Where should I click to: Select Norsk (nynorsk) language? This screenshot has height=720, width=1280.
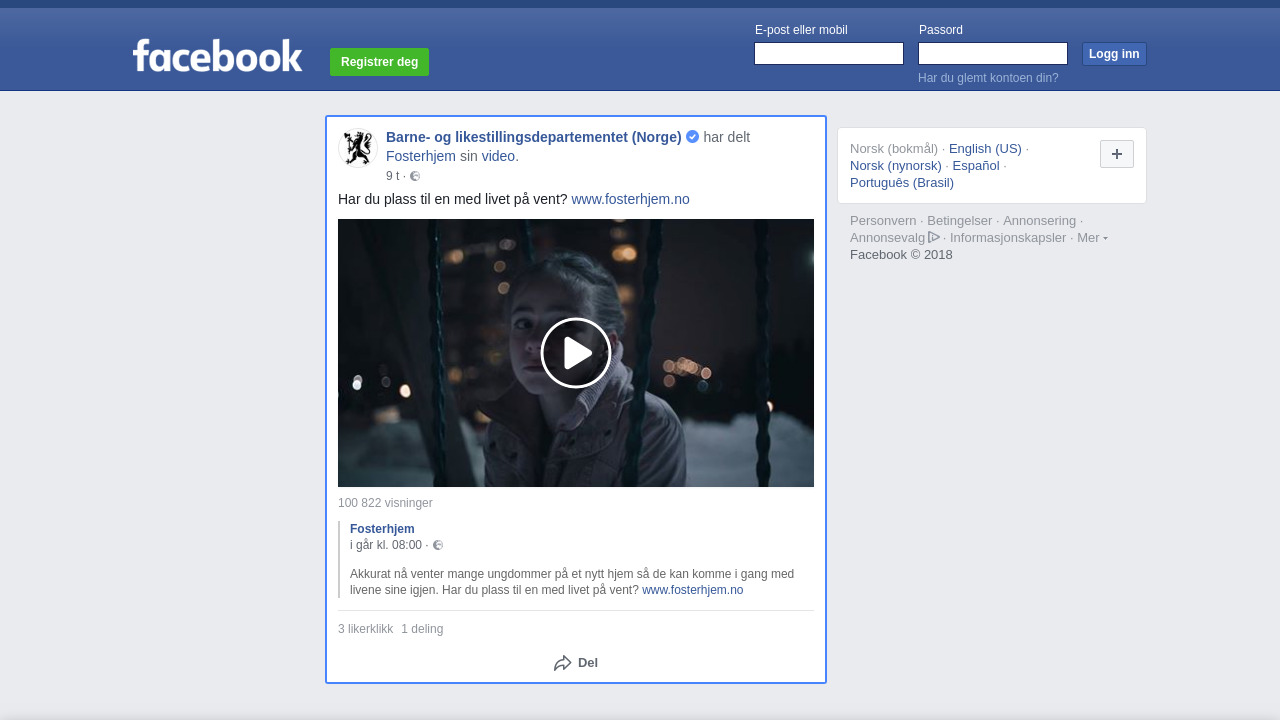pos(895,166)
